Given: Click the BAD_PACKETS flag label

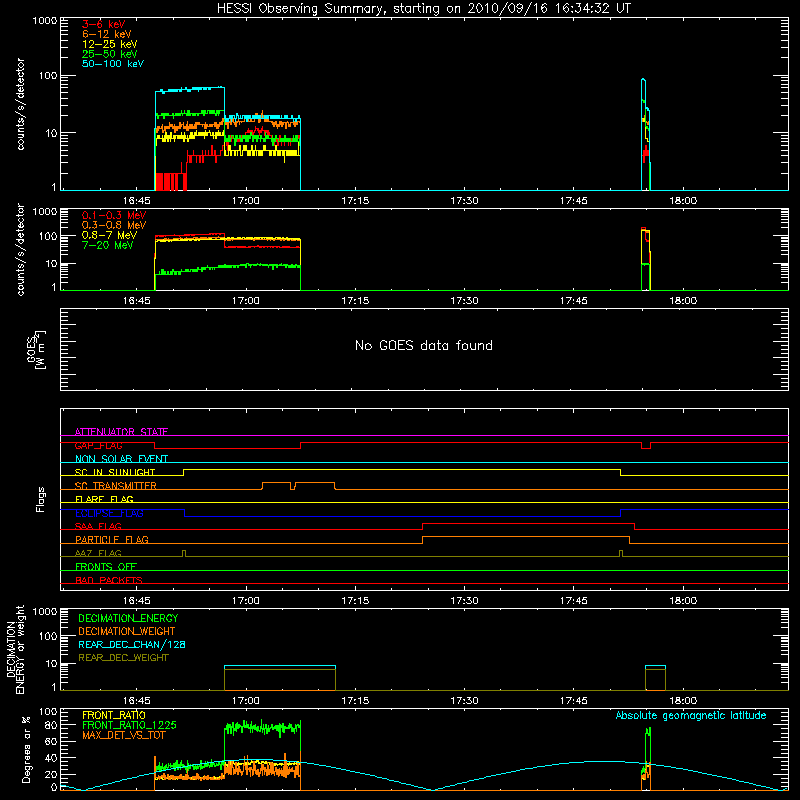Looking at the screenshot, I should pos(109,580).
